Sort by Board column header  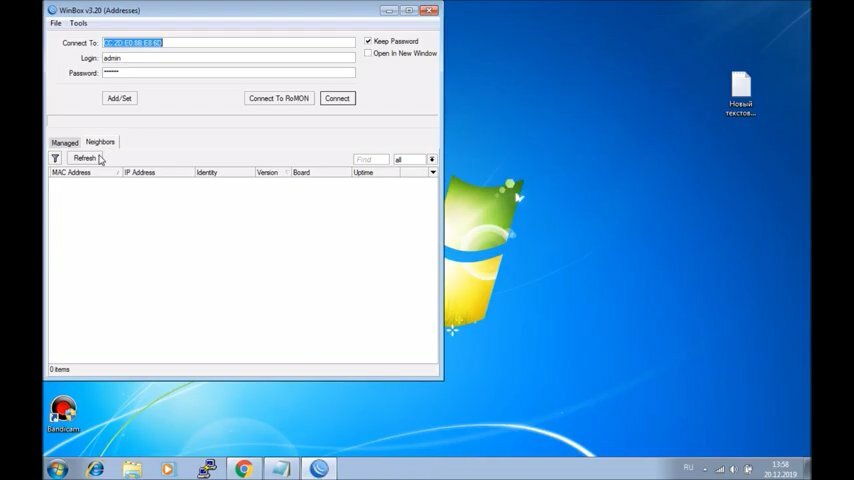(321, 172)
